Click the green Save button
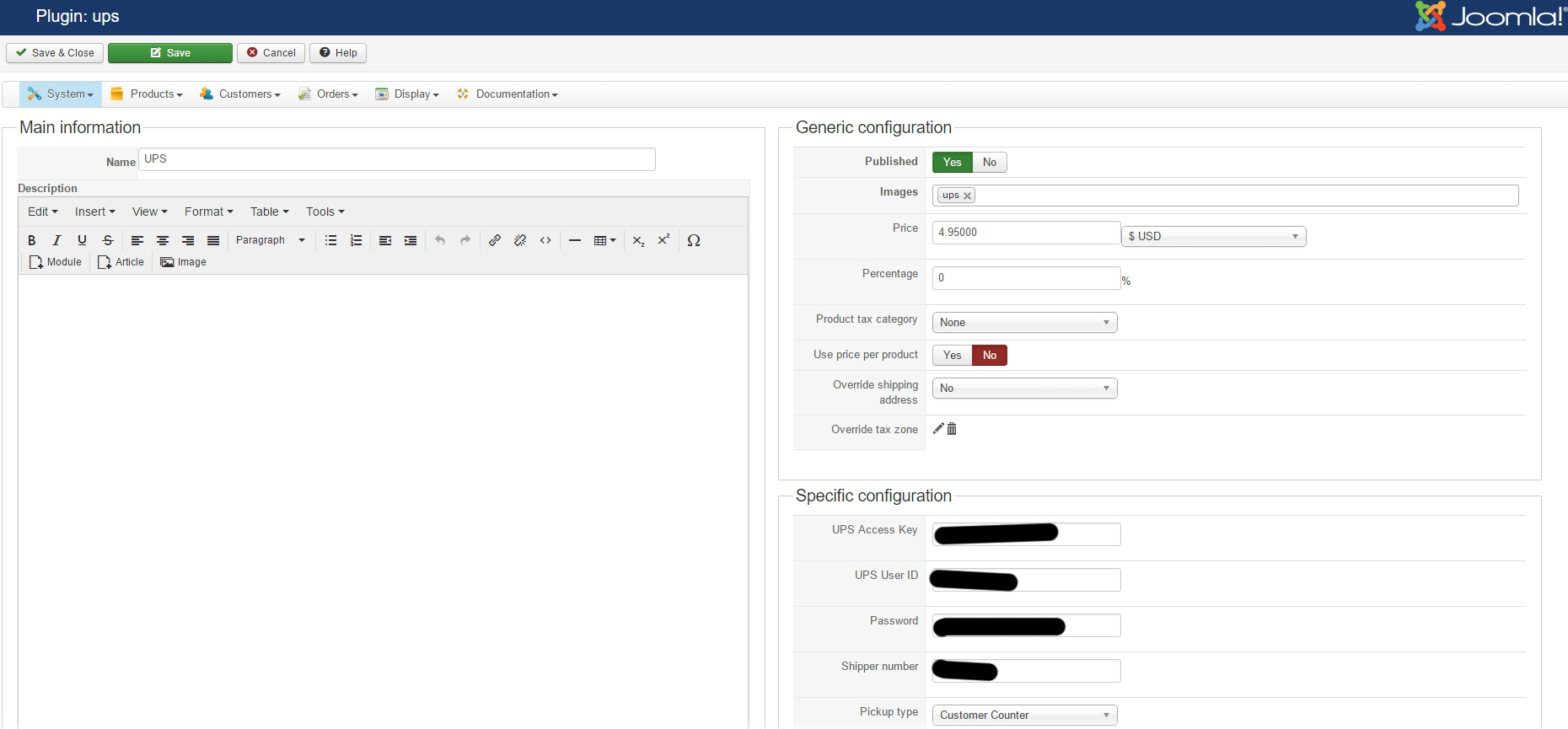This screenshot has width=1568, height=729. click(x=170, y=53)
